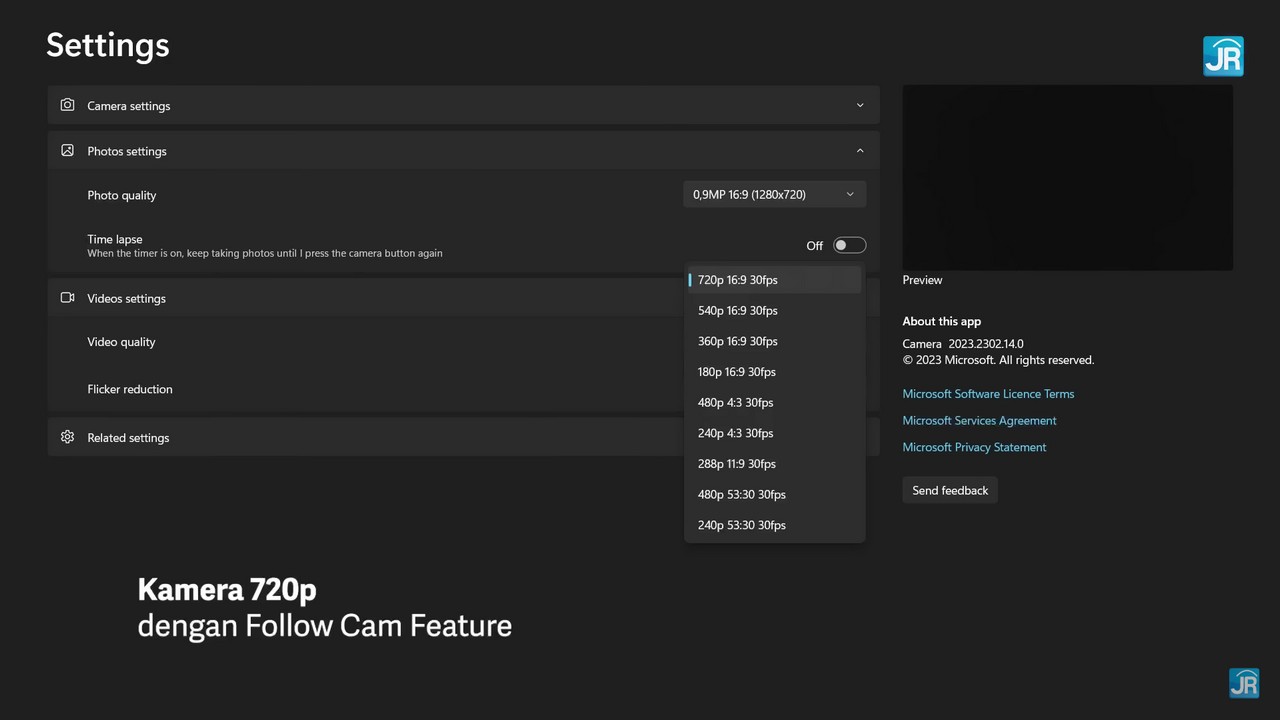Click the camera Preview thumbnail

coord(1067,178)
